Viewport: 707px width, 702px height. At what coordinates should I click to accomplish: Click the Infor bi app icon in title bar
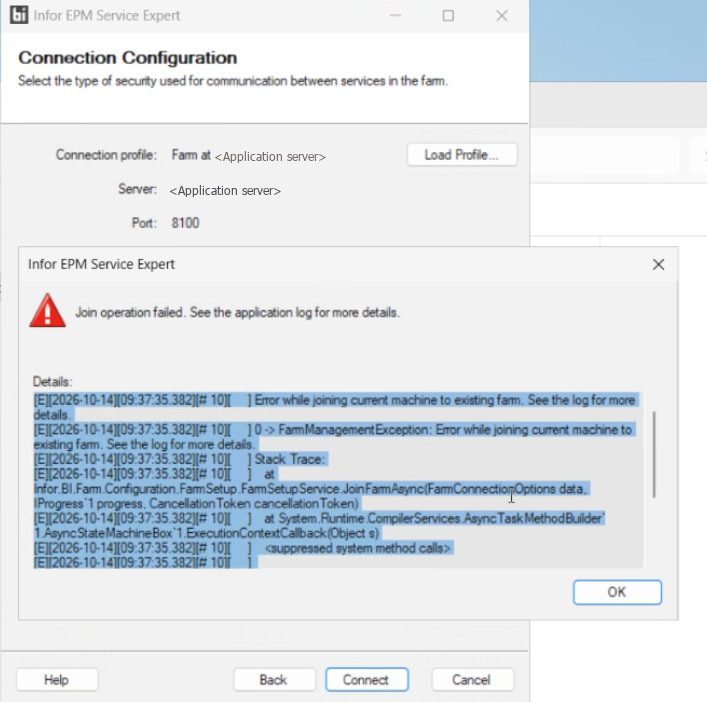19,15
